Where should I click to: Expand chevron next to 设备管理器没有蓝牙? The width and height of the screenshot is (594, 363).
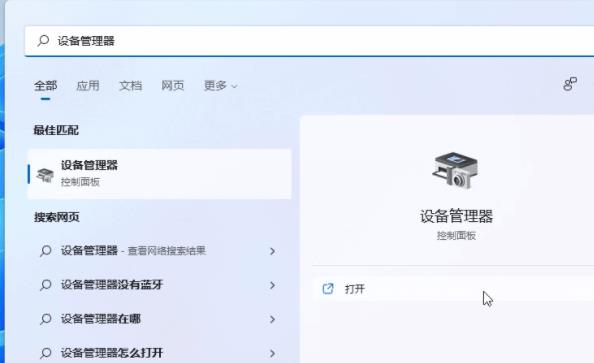[272, 285]
